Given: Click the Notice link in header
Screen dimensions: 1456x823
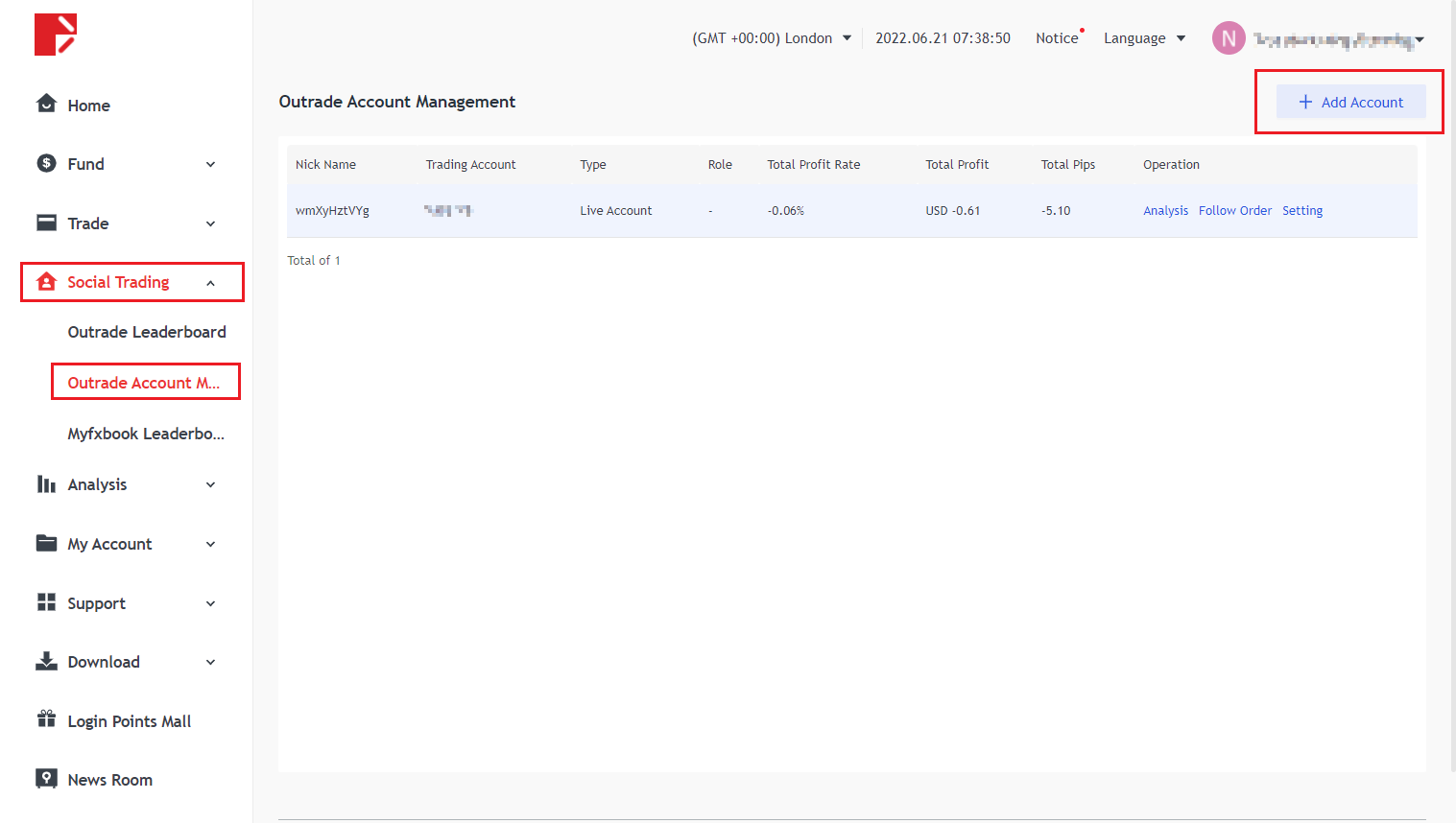Looking at the screenshot, I should pos(1057,38).
